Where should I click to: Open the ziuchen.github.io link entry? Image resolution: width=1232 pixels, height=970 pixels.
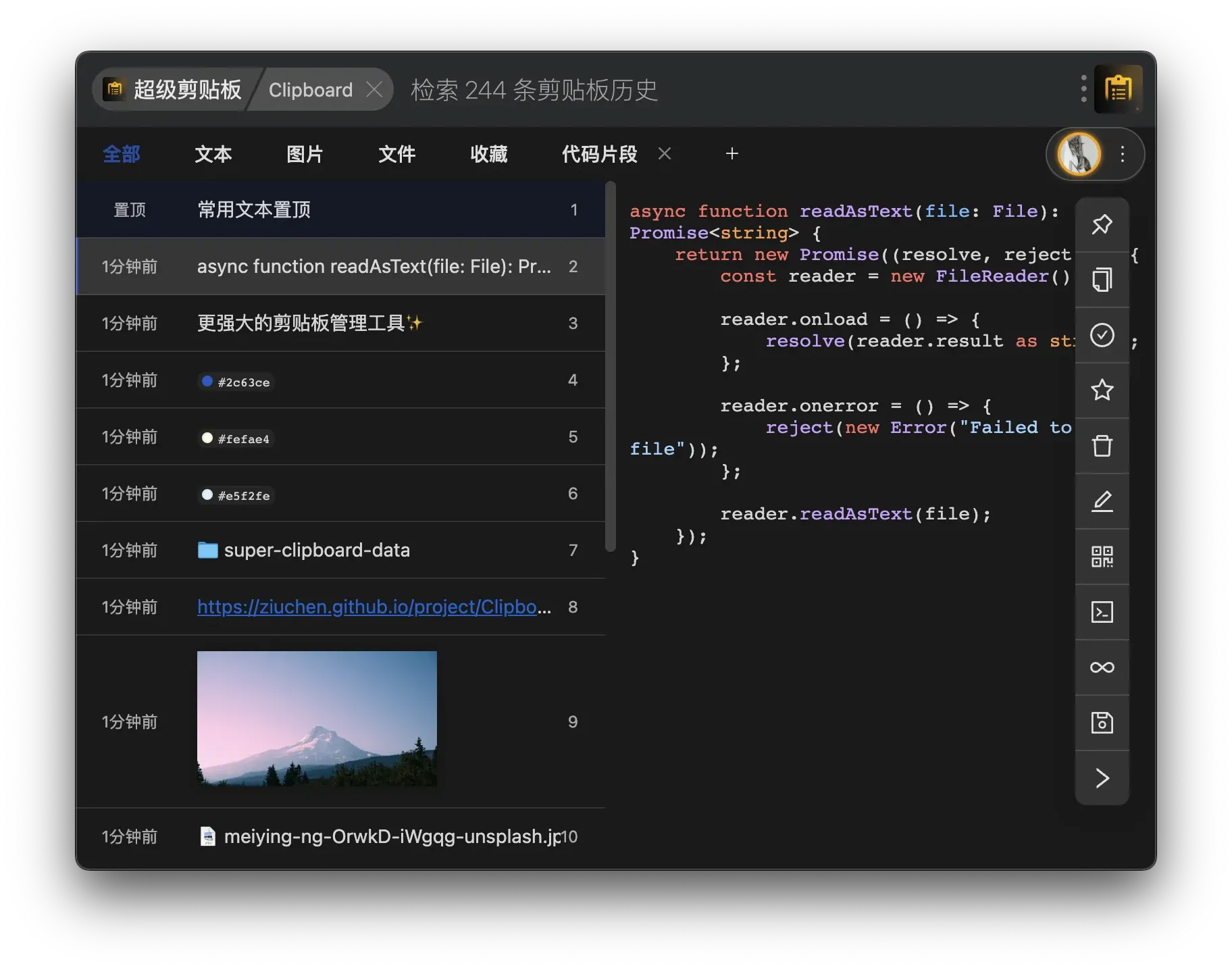(x=374, y=607)
